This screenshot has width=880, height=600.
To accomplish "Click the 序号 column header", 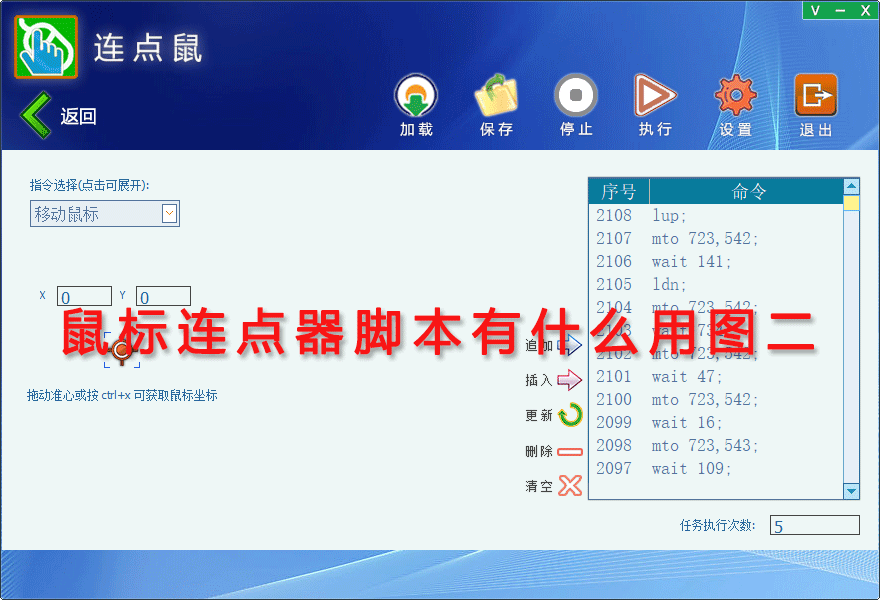I will point(618,191).
